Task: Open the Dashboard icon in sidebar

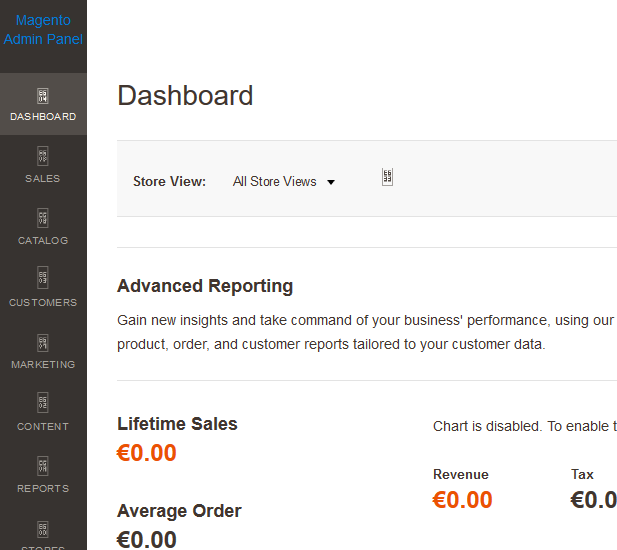Action: 43,97
